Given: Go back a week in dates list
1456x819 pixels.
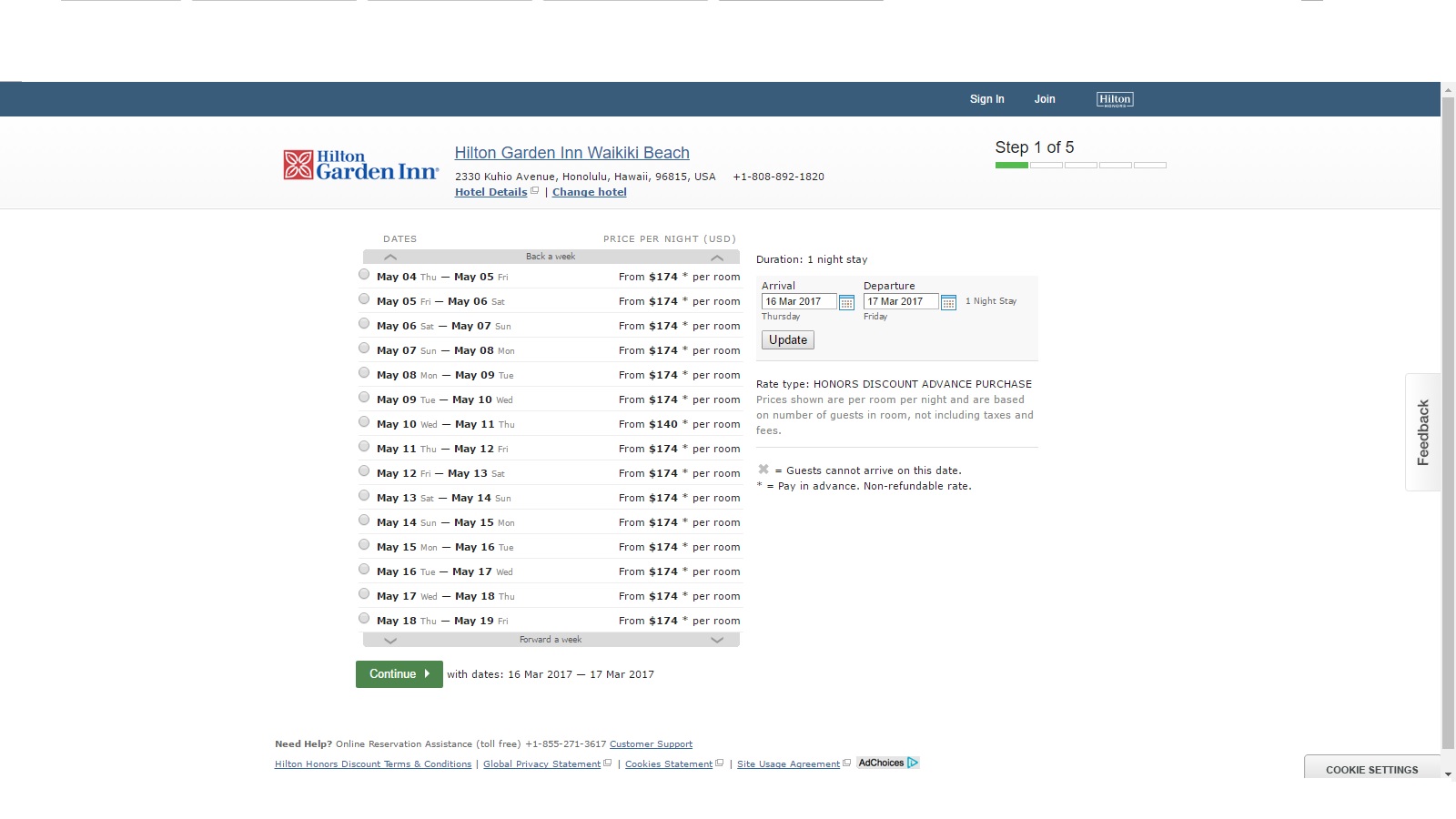Looking at the screenshot, I should [551, 257].
